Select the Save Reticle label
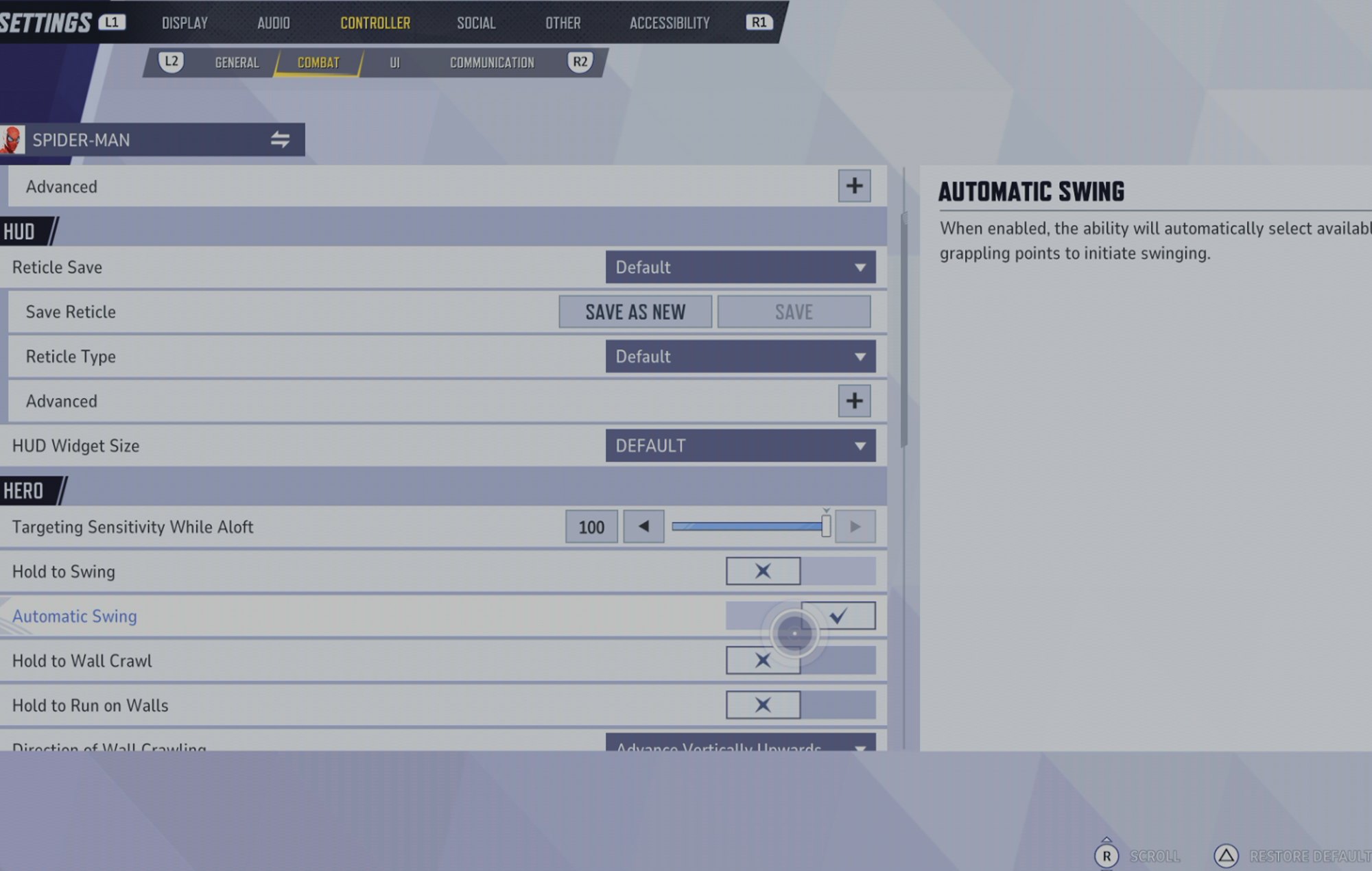 coord(71,312)
